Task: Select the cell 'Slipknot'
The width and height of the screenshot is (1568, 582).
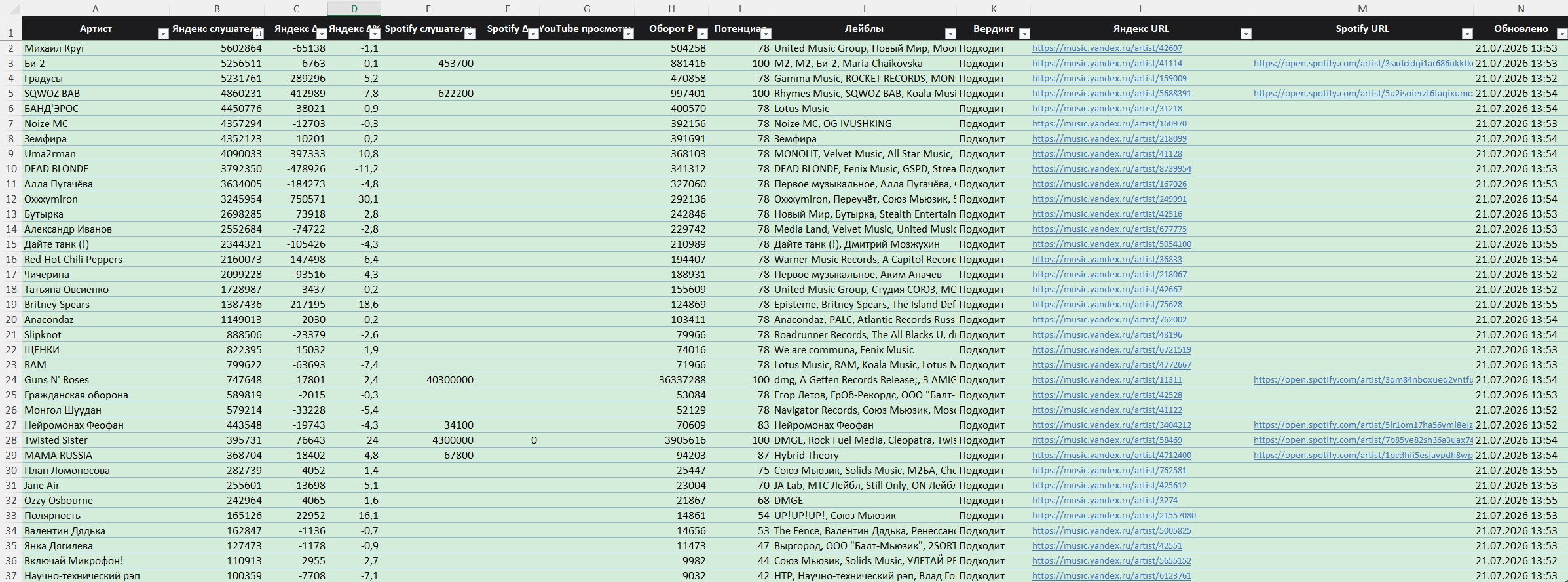Action: point(96,334)
